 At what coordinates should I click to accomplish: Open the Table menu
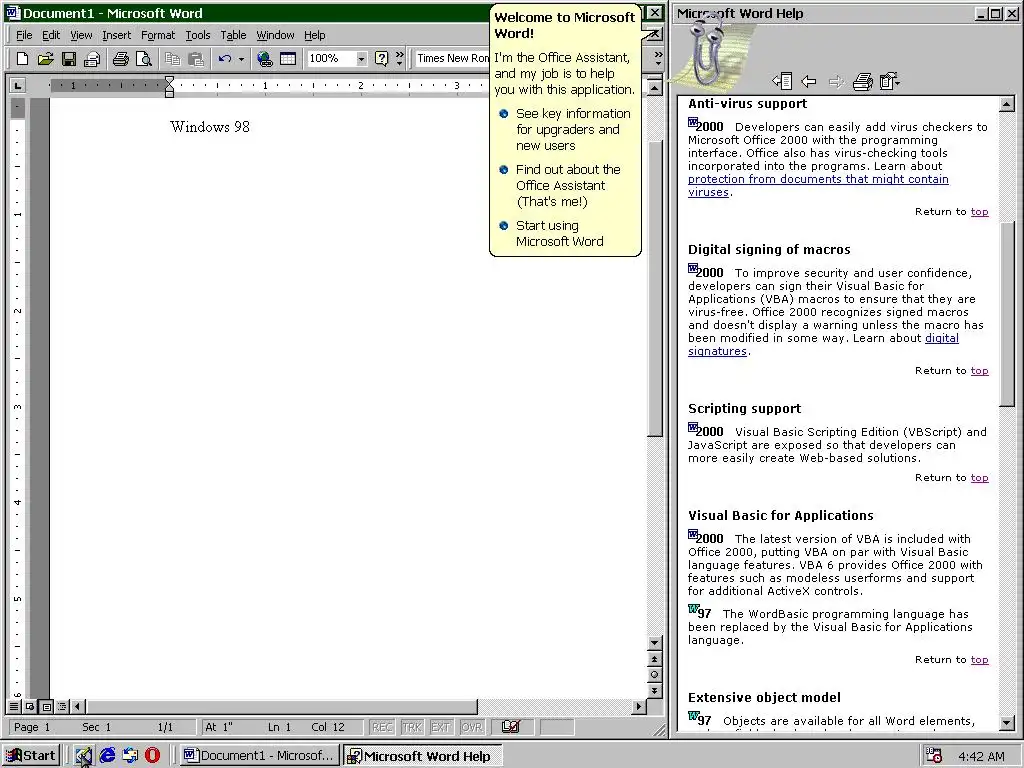[x=233, y=35]
